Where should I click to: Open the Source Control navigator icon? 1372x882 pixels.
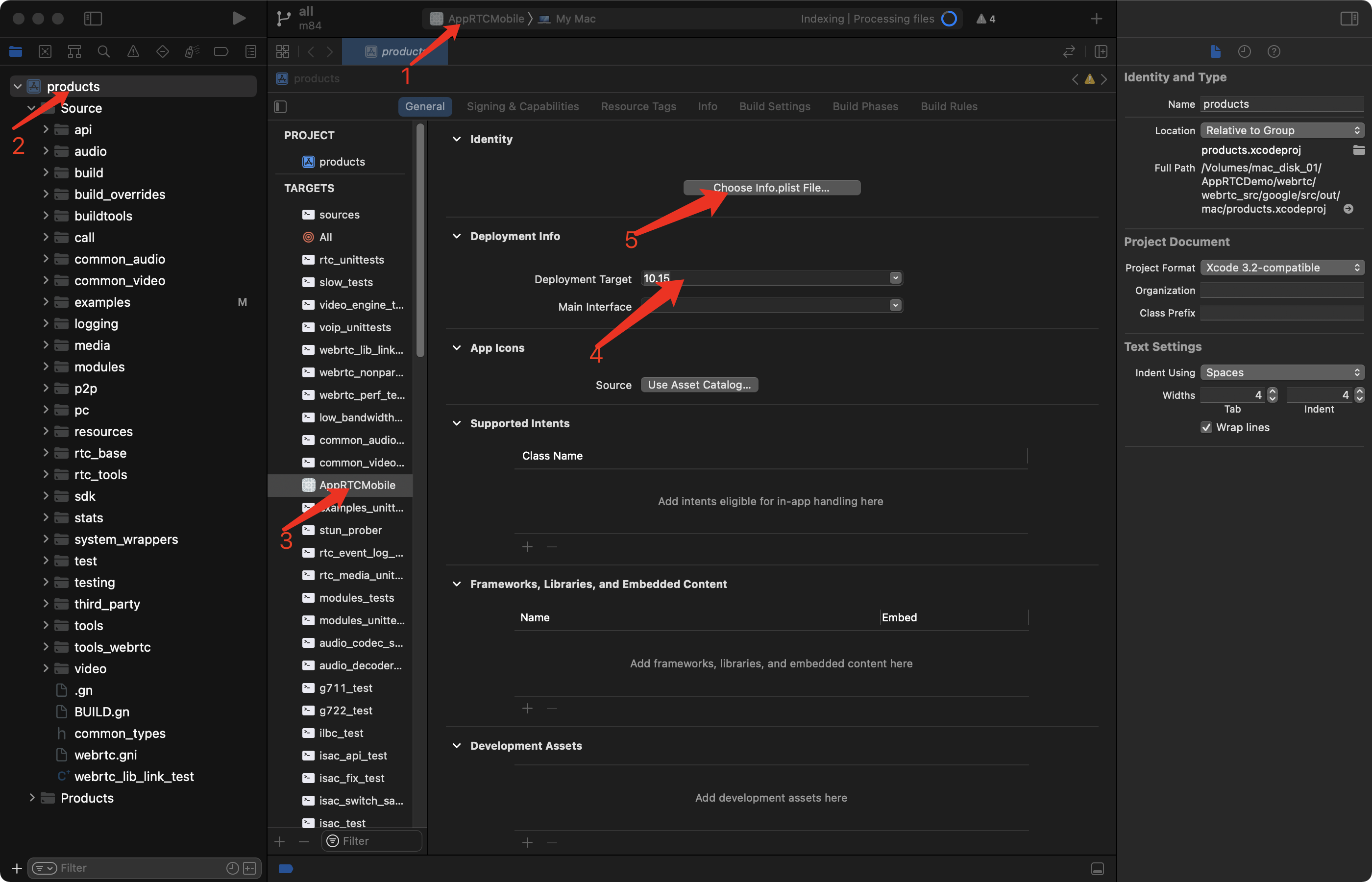[45, 51]
